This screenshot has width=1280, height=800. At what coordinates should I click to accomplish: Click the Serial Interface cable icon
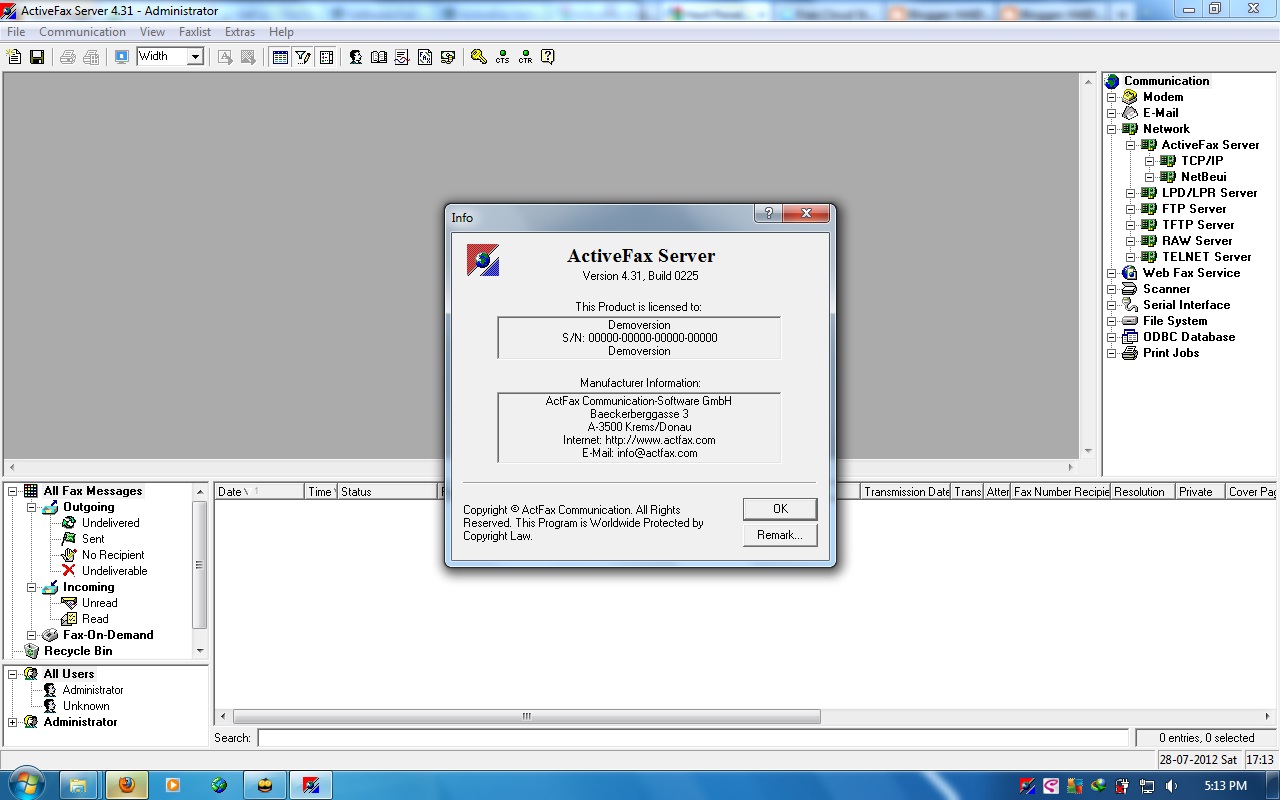click(1130, 305)
